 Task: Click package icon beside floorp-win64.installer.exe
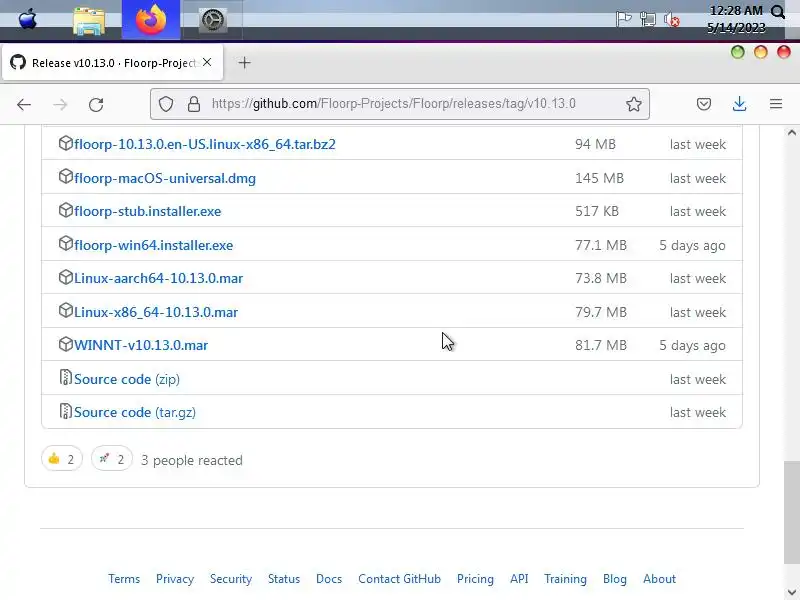(x=65, y=243)
